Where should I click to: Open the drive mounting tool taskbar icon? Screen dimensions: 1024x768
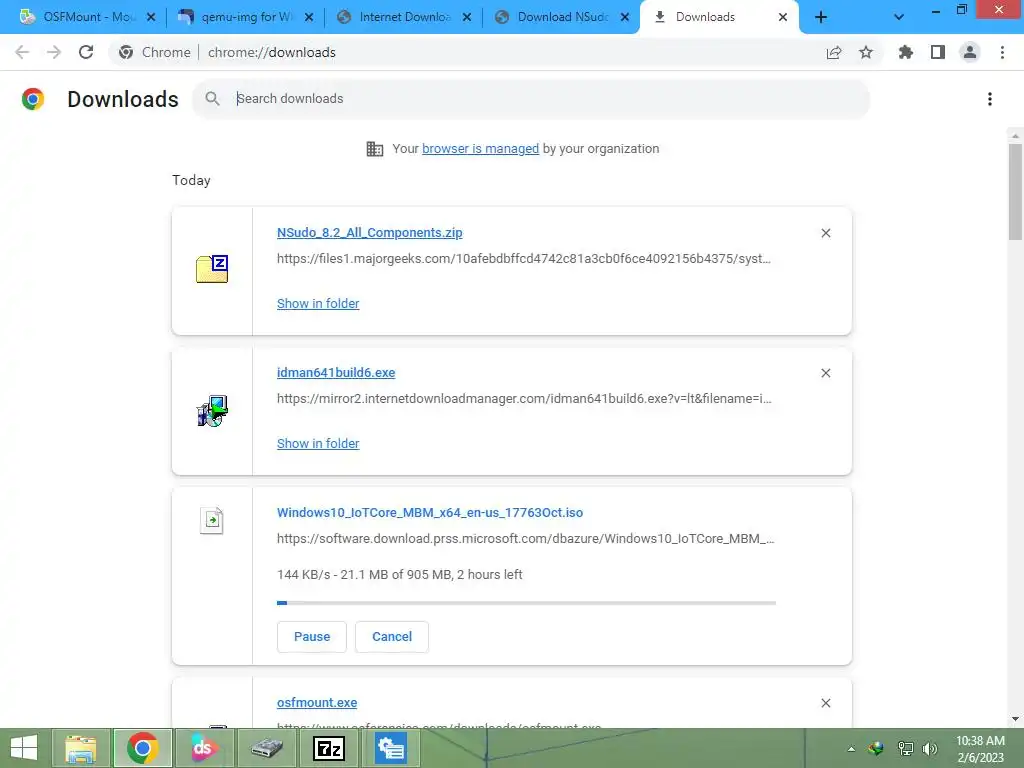pyautogui.click(x=267, y=748)
